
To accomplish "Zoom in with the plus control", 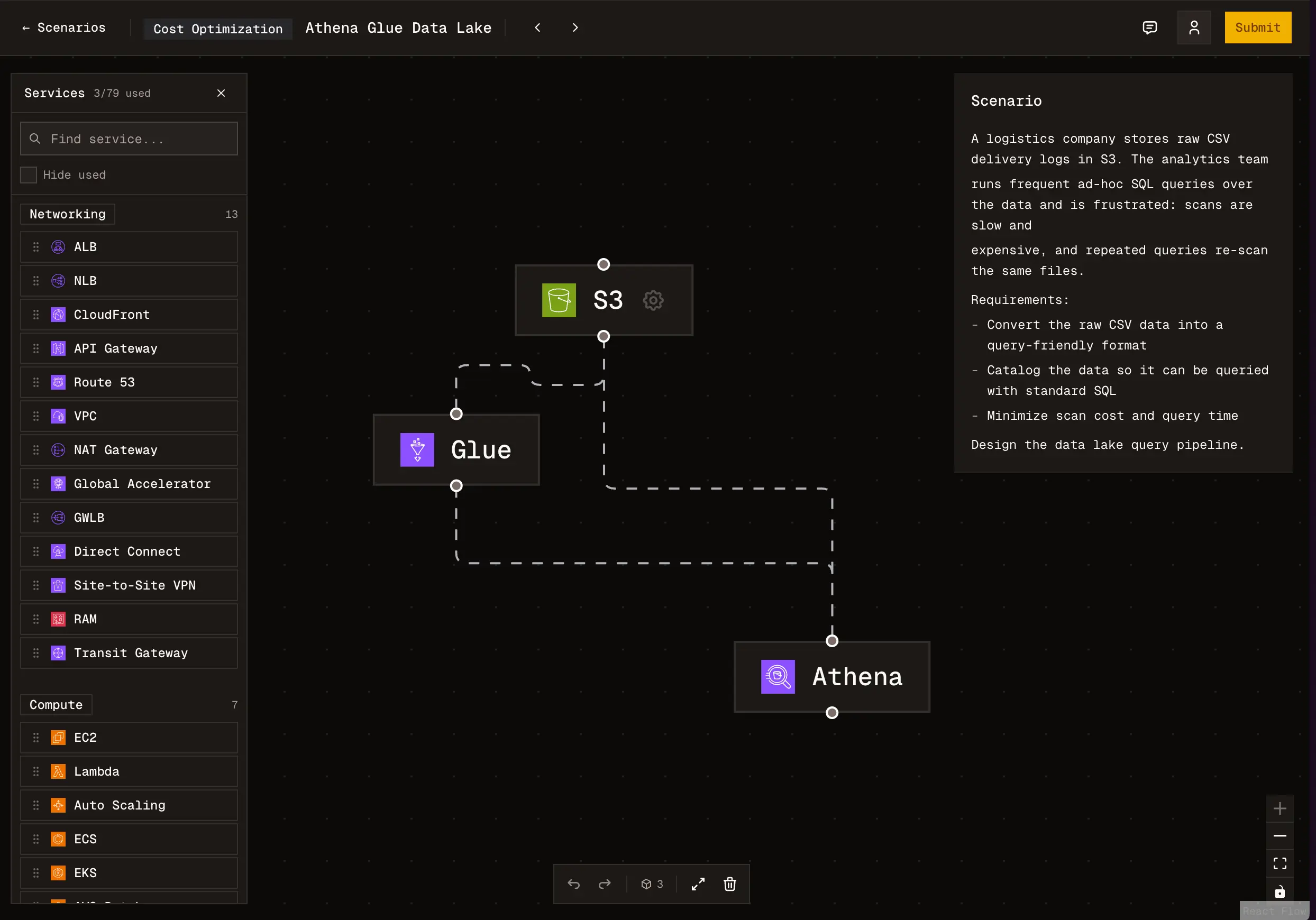I will (x=1280, y=808).
